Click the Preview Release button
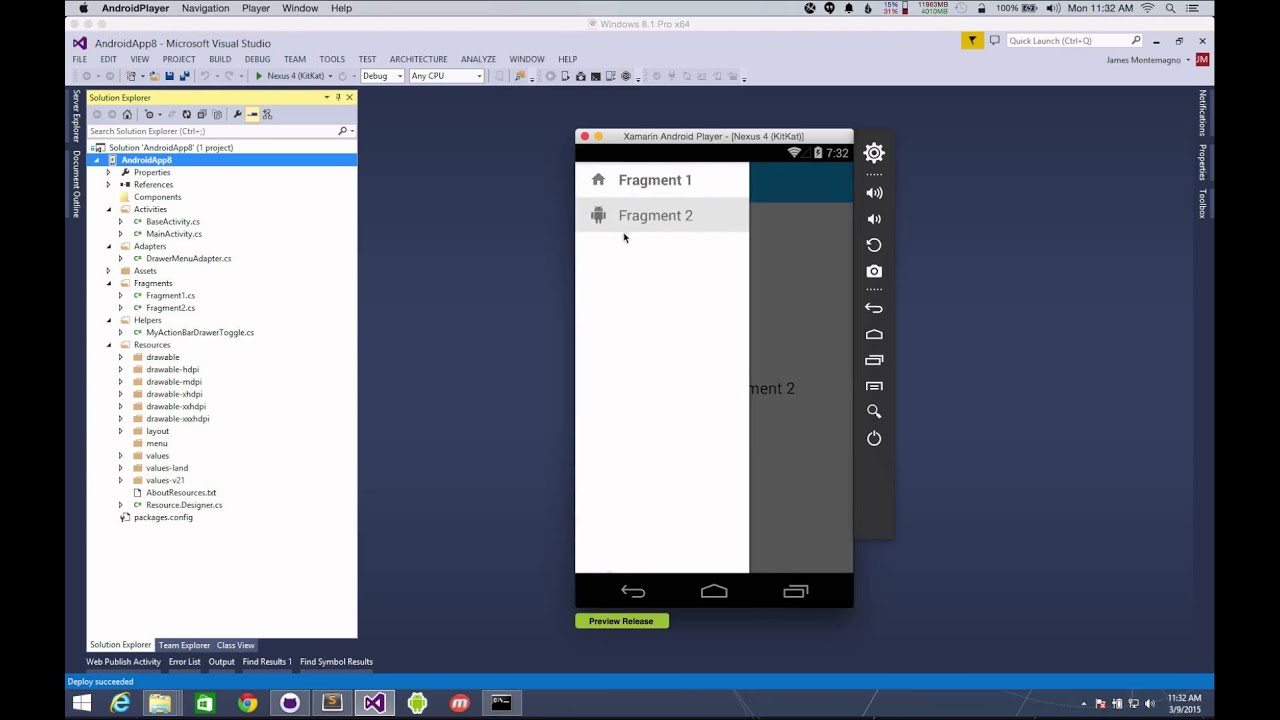This screenshot has width=1280, height=720. pyautogui.click(x=621, y=621)
